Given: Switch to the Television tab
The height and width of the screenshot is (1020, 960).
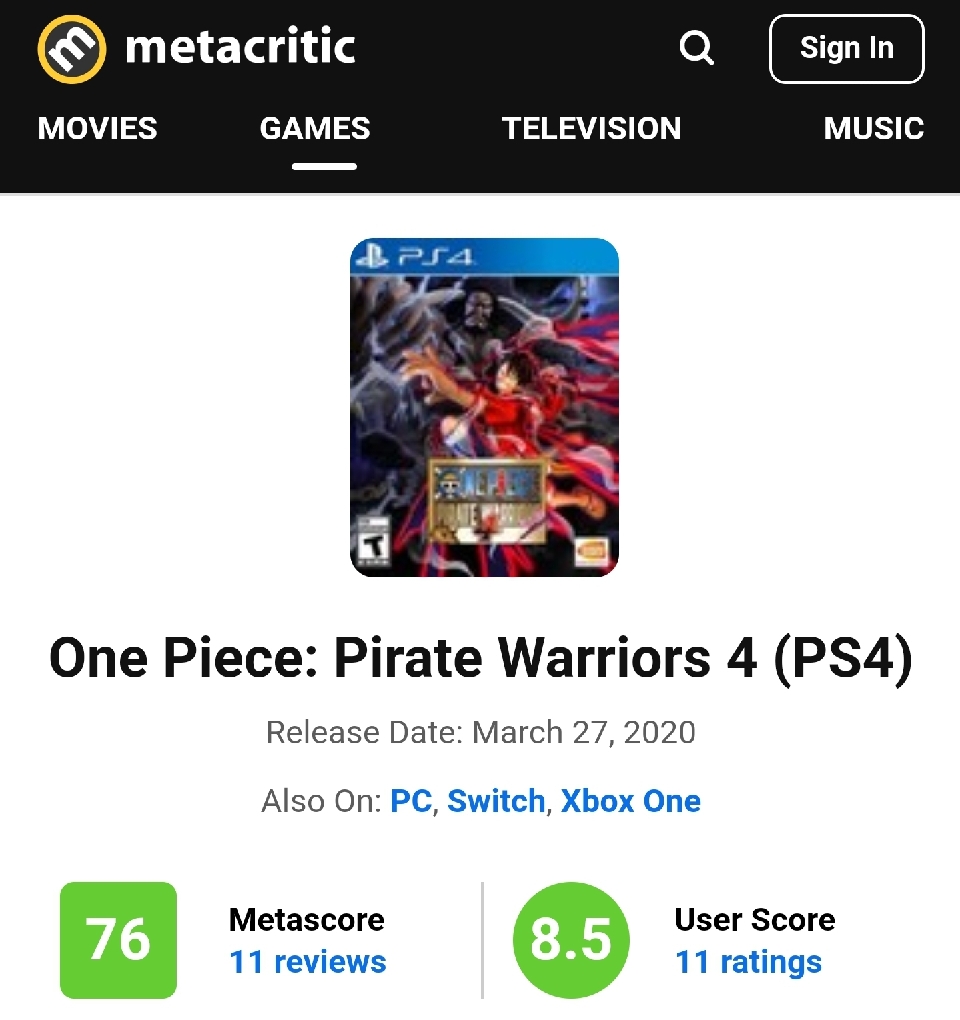Looking at the screenshot, I should [x=591, y=128].
